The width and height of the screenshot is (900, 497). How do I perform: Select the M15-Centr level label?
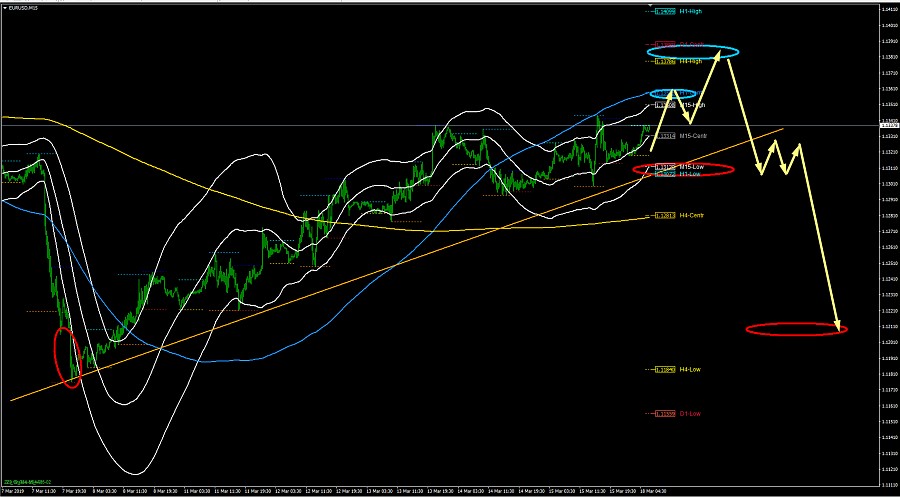point(692,135)
